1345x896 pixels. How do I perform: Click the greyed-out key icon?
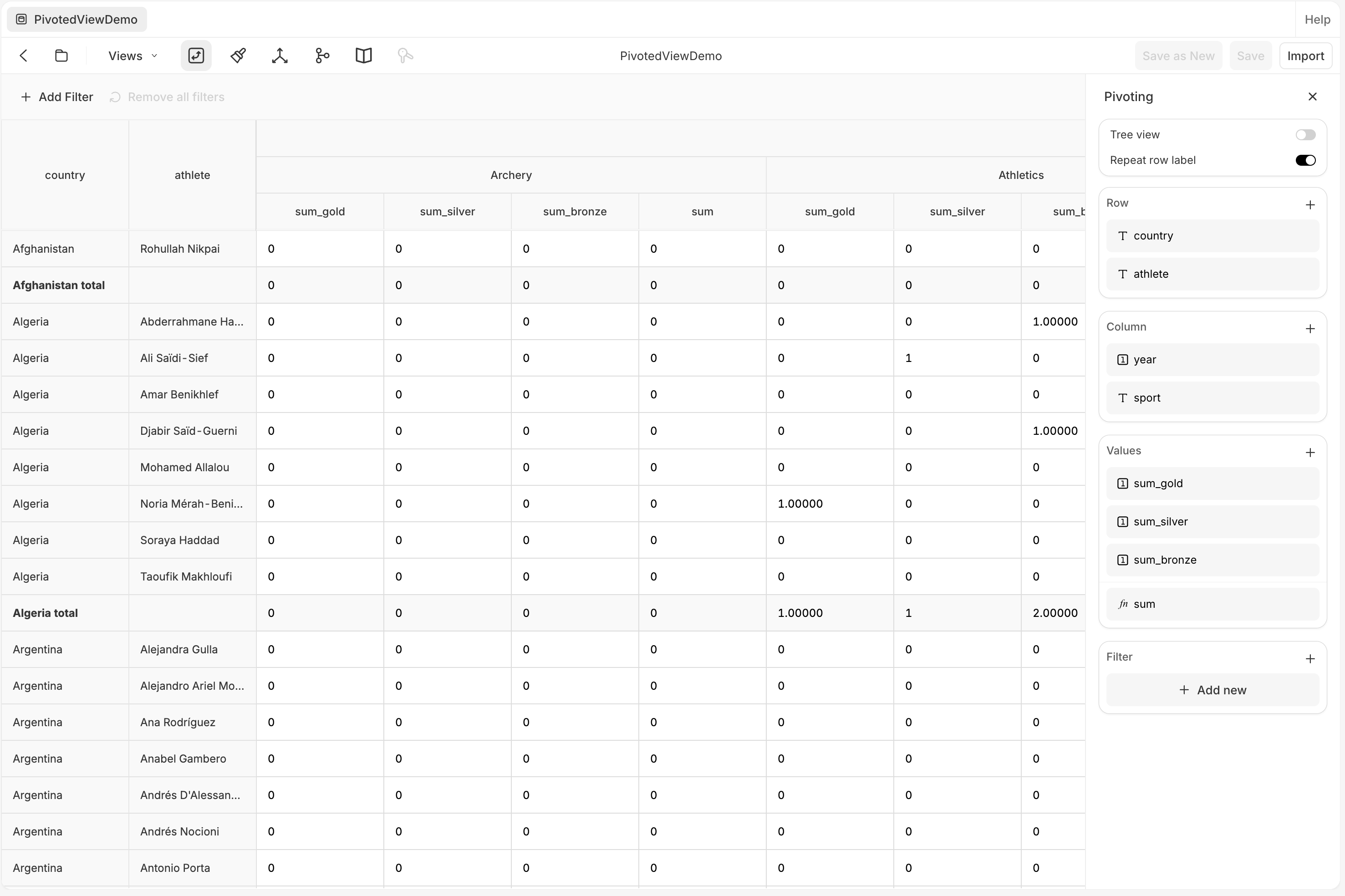[x=405, y=56]
